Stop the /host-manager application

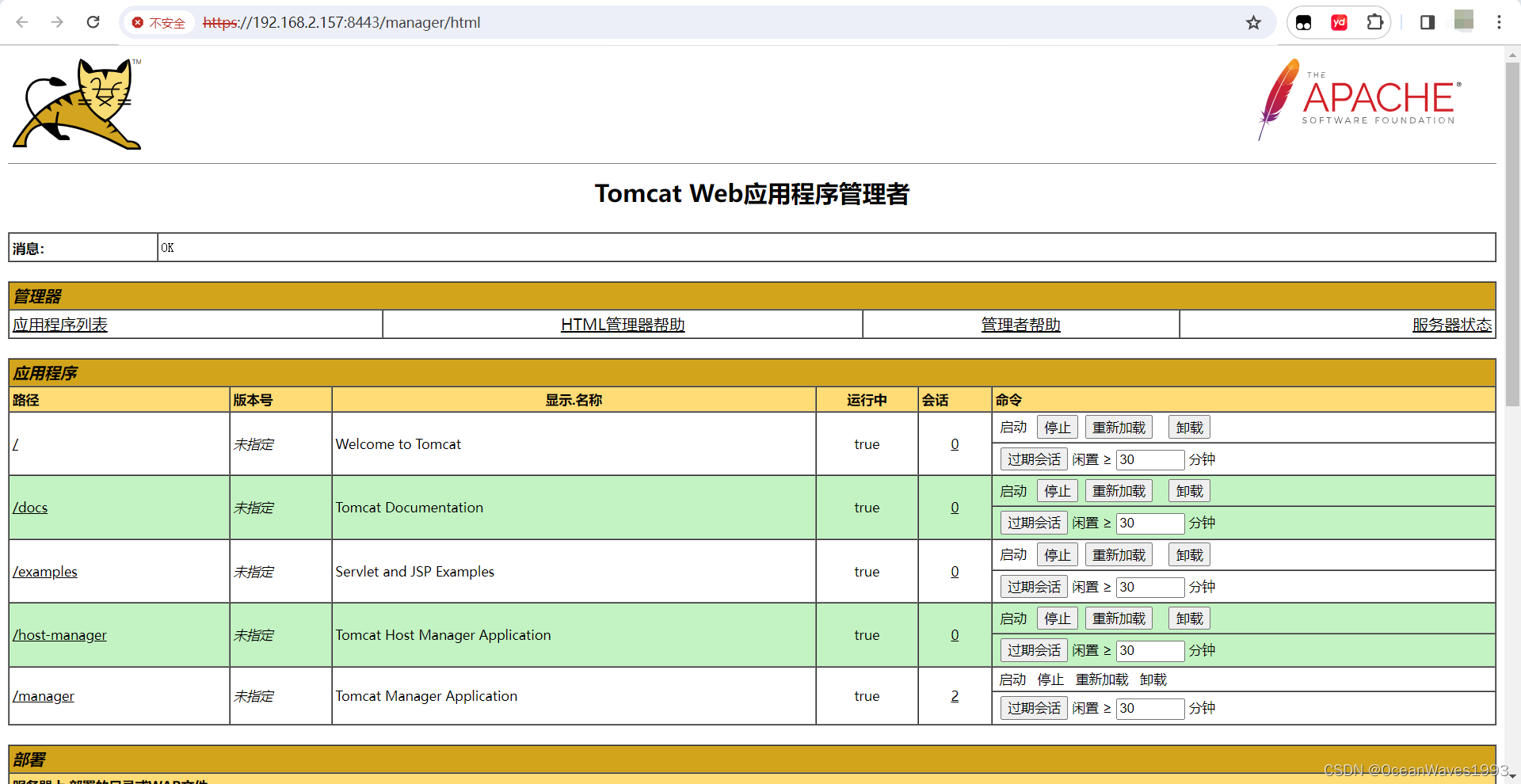point(1058,618)
